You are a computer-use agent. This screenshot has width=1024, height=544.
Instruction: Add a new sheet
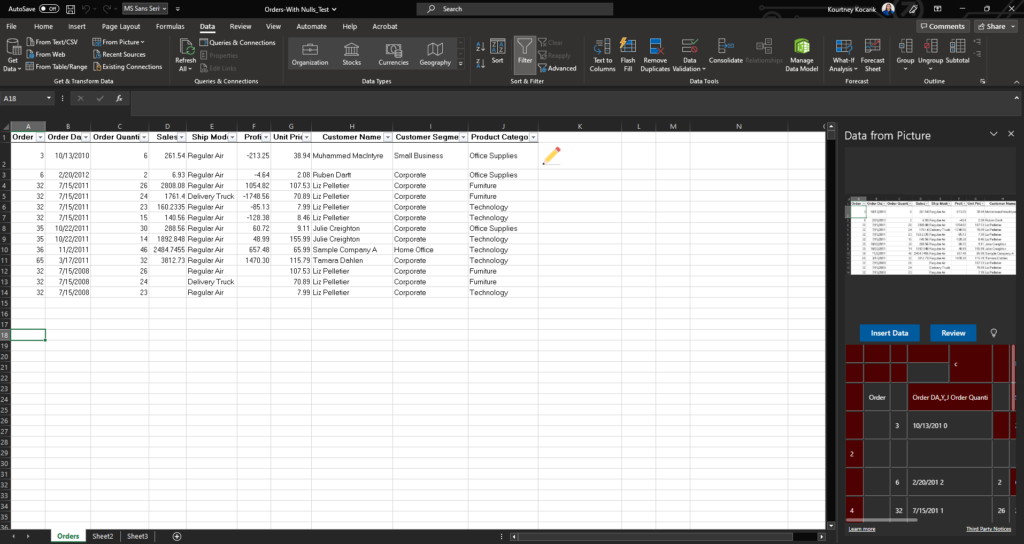tap(177, 536)
